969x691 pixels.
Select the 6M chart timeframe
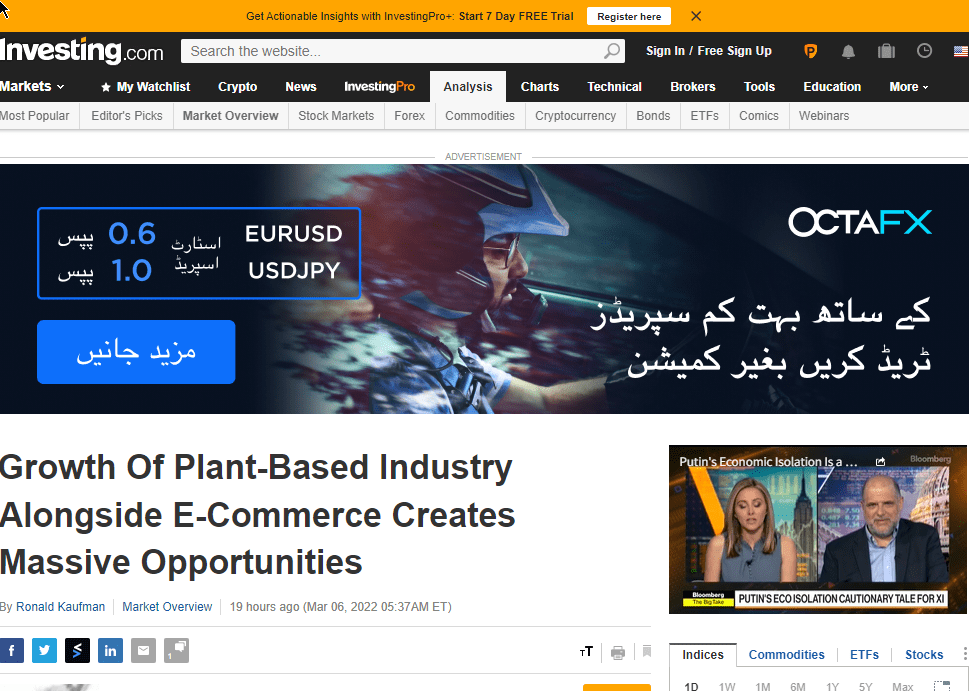click(x=798, y=686)
